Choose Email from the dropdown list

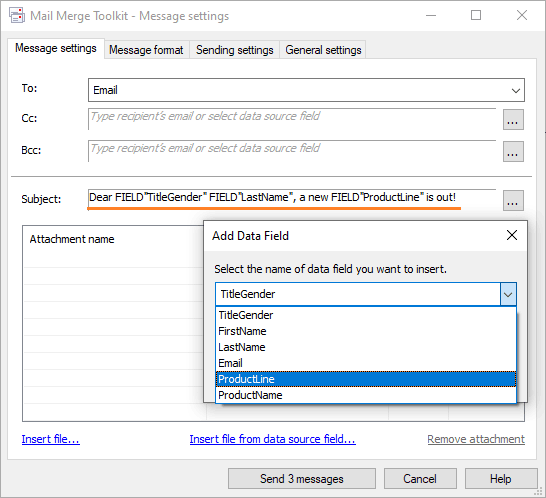pyautogui.click(x=366, y=363)
